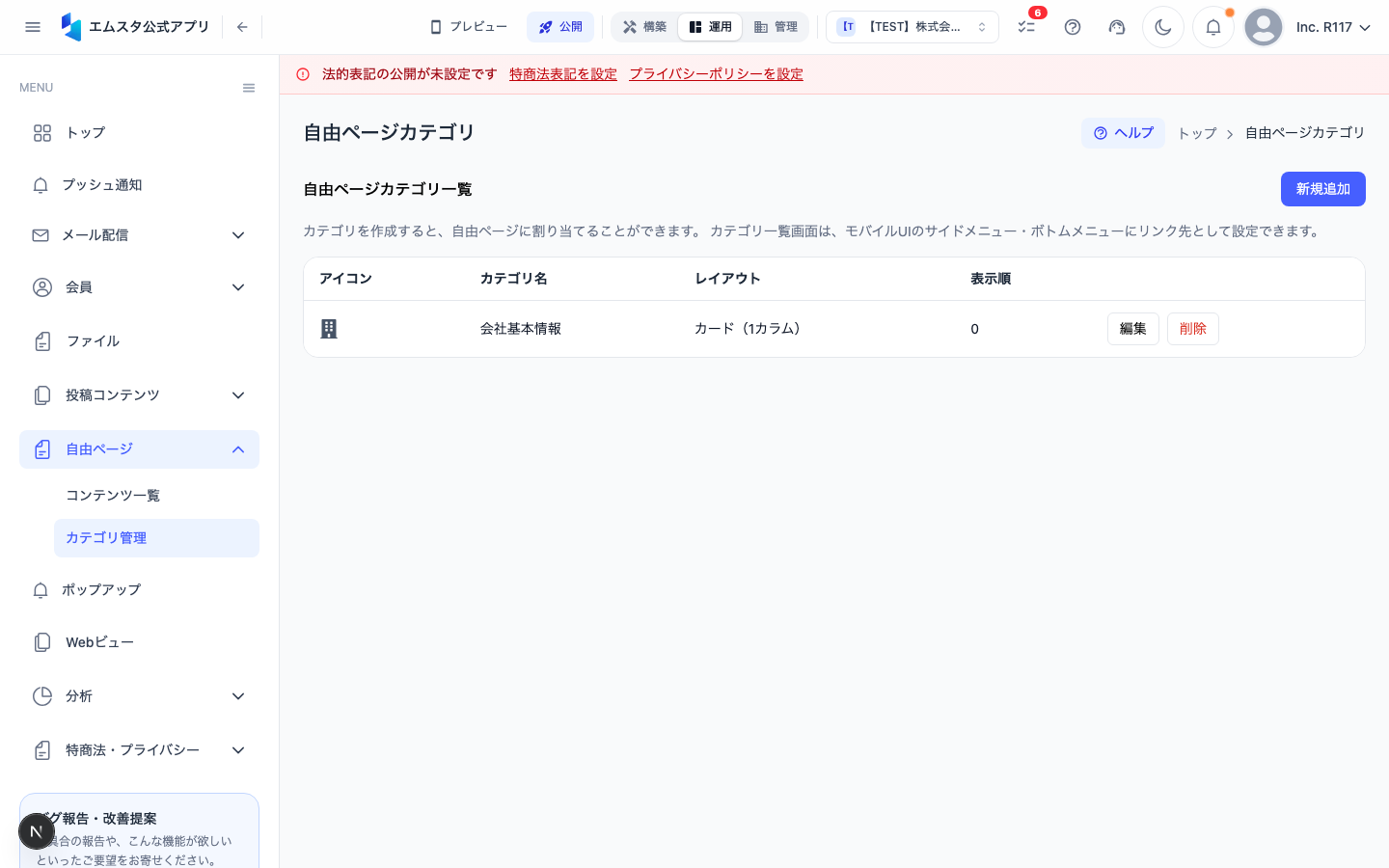The image size is (1389, 868).
Task: Open the hamburger menu at top left
Action: 33,27
